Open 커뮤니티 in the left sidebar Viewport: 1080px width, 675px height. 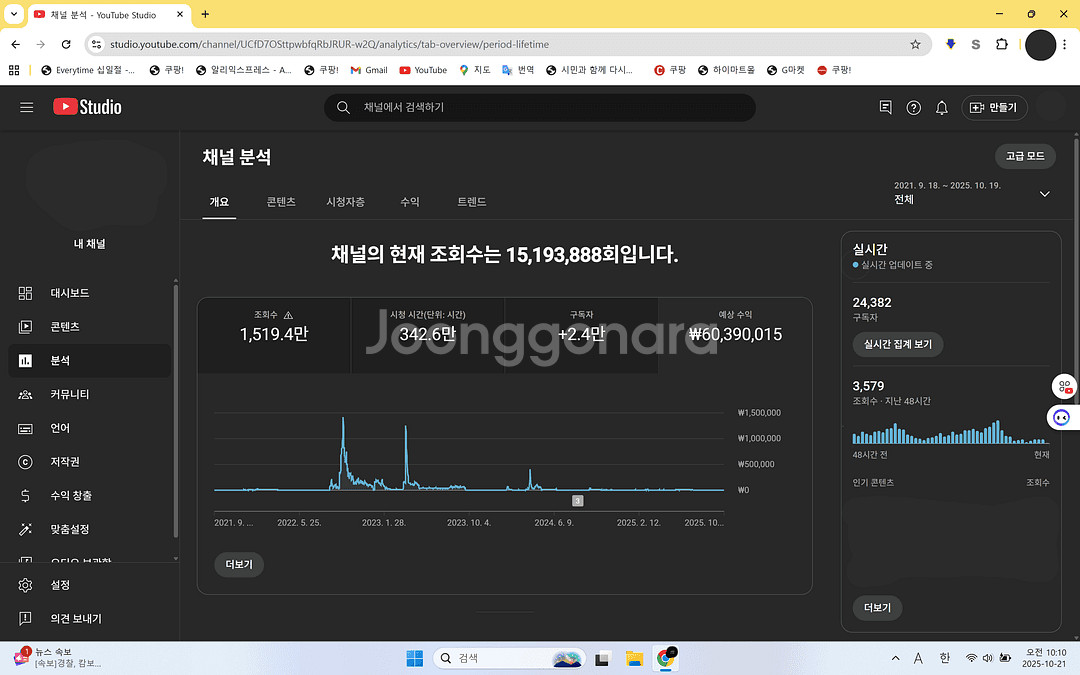(x=70, y=394)
